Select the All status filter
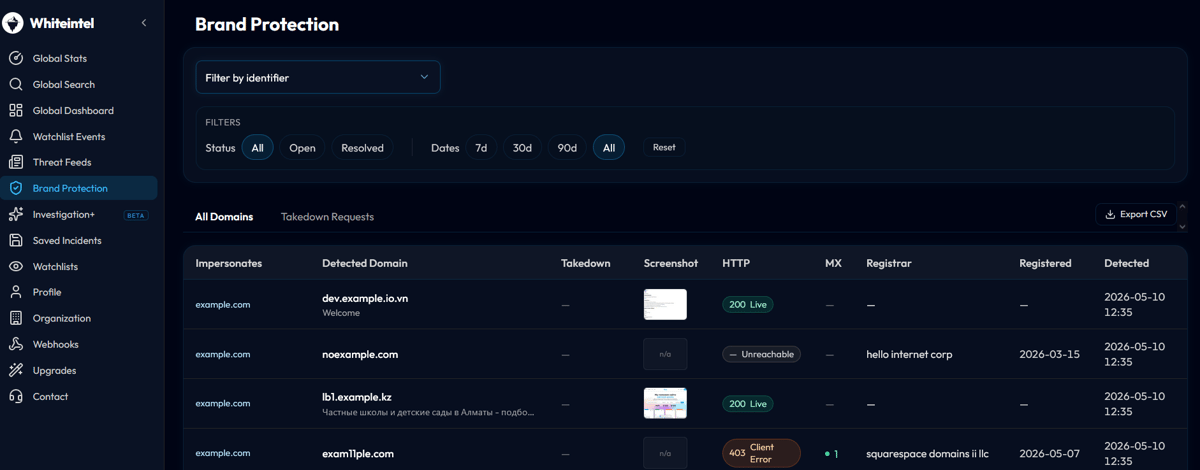The width and height of the screenshot is (1200, 470). tap(257, 147)
